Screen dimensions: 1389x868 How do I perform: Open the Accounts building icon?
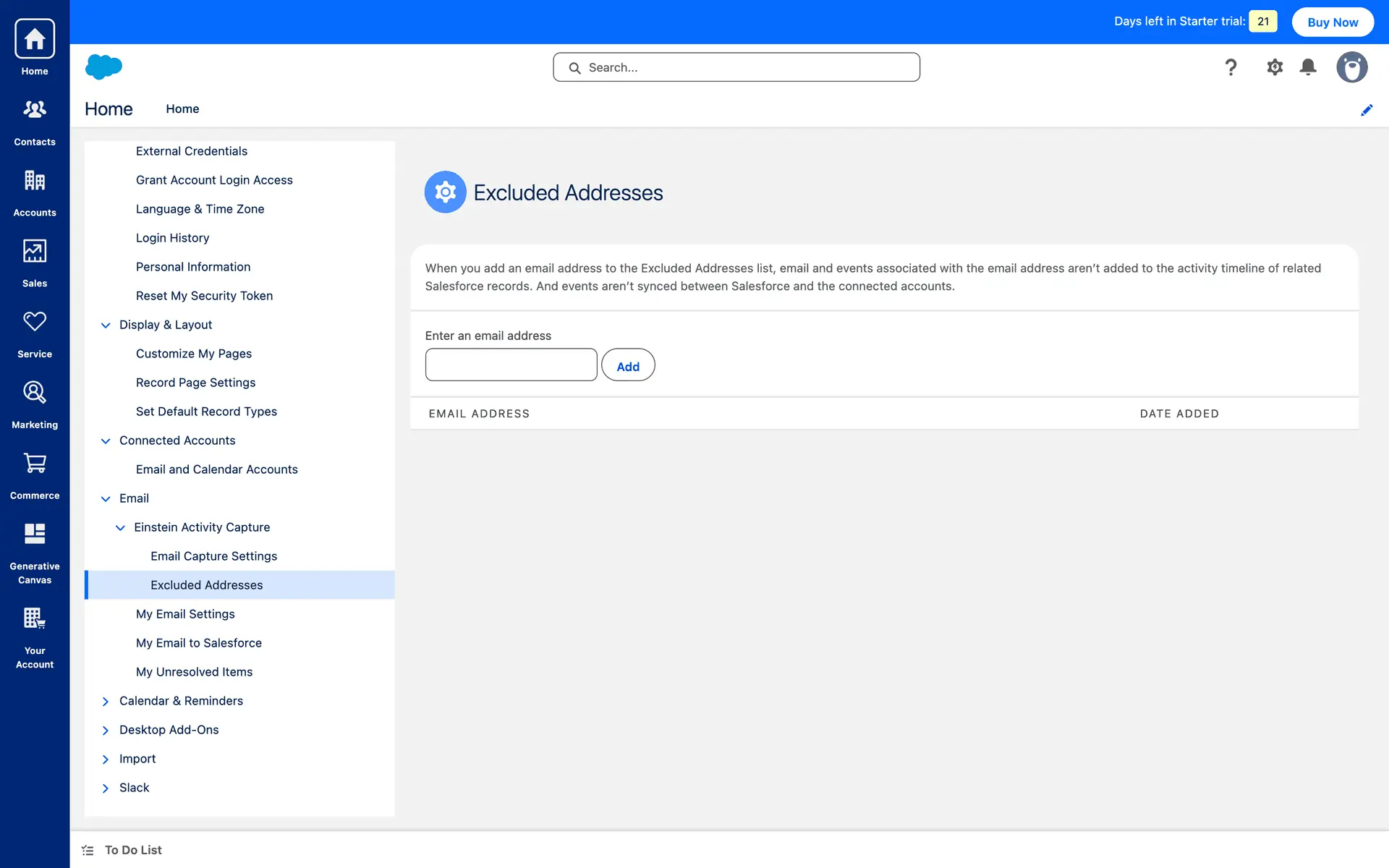click(35, 181)
